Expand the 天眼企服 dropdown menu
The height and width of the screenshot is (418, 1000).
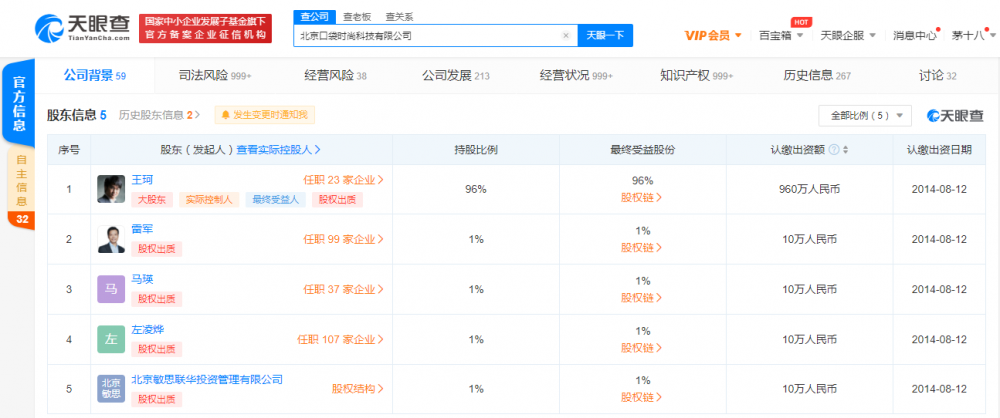tap(847, 35)
